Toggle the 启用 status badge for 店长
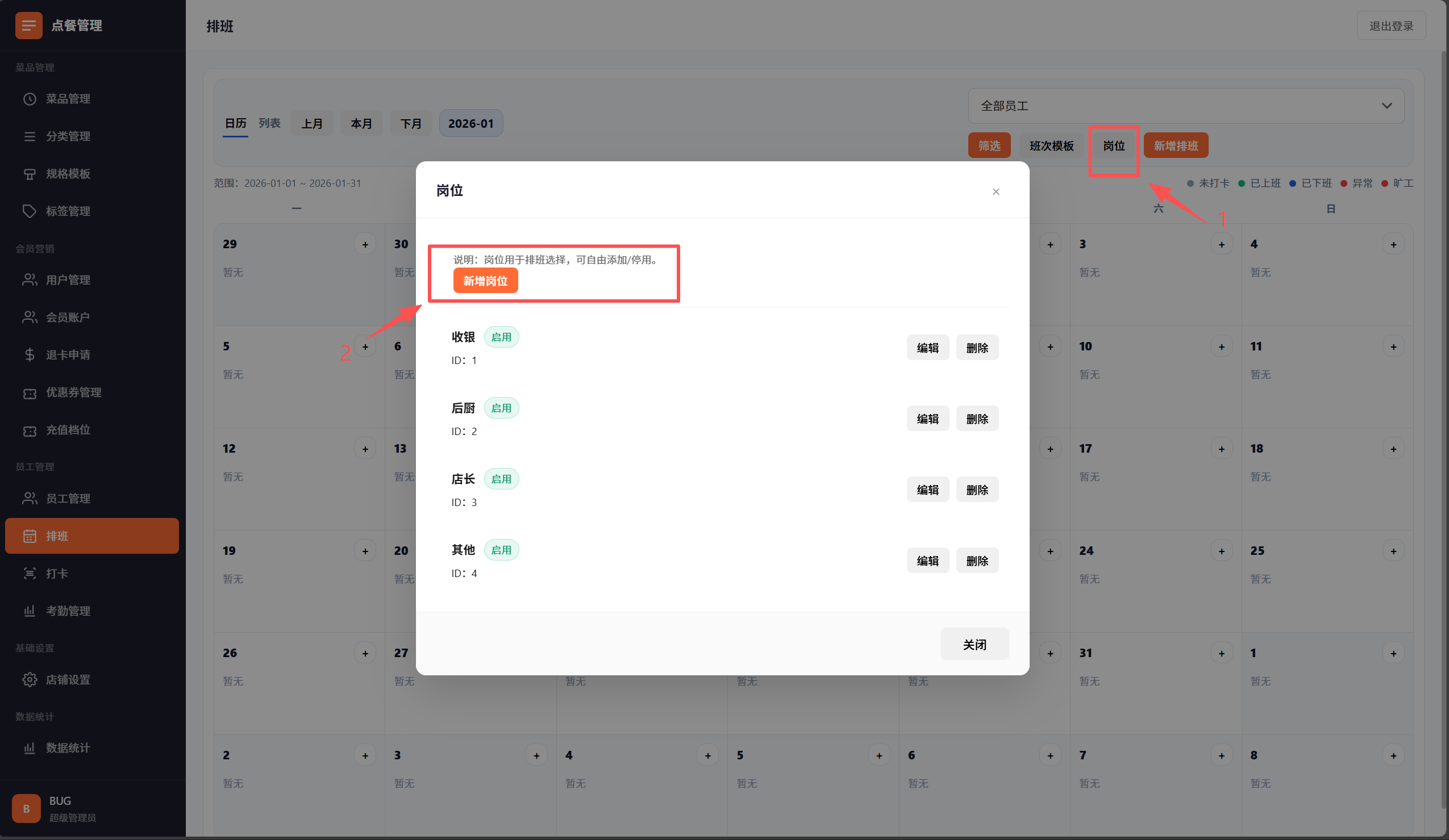The height and width of the screenshot is (840, 1449). pyautogui.click(x=501, y=479)
